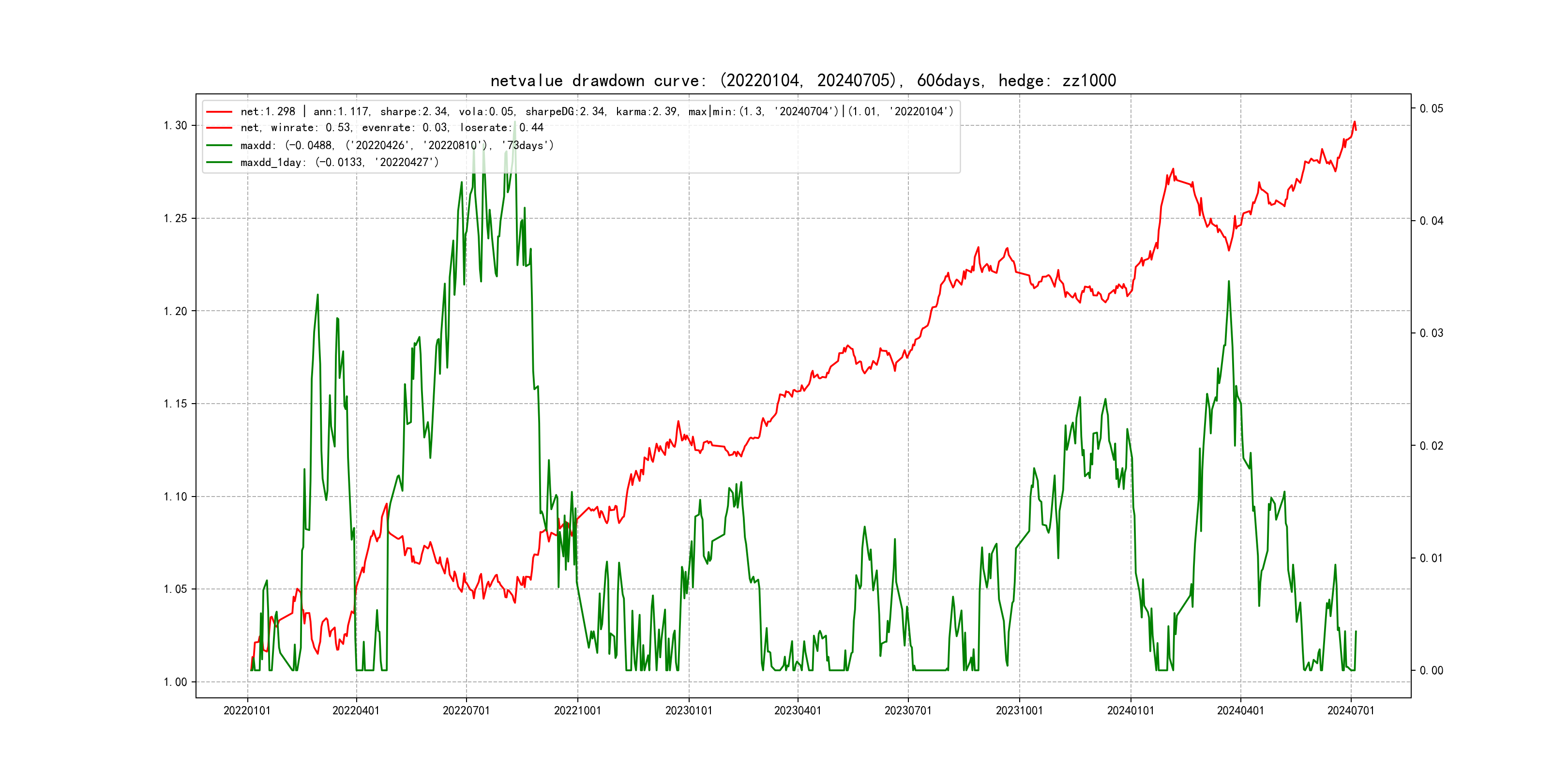Click the 20220101 x-axis date label
The height and width of the screenshot is (784, 1568).
click(x=247, y=711)
